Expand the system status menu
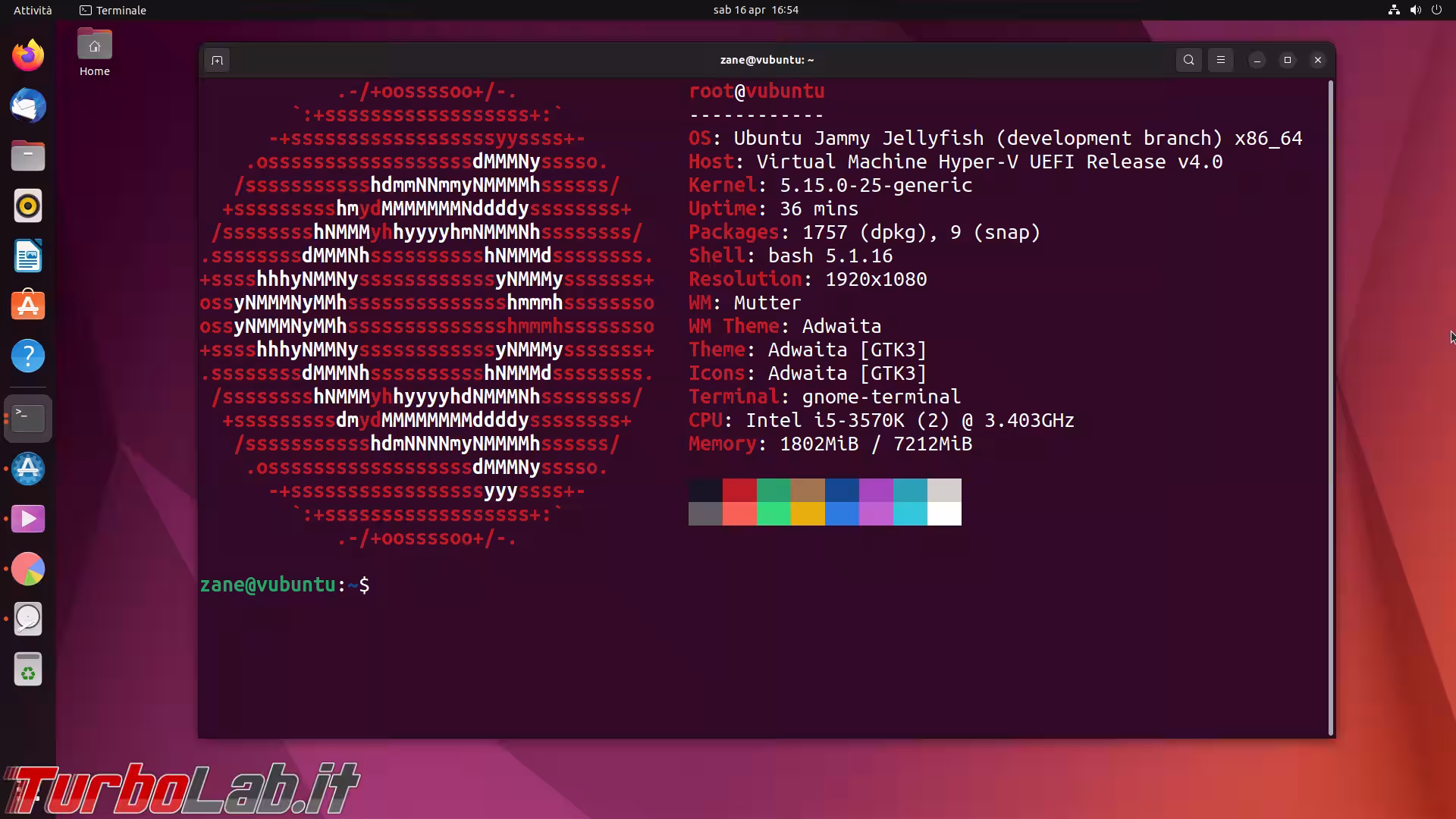Viewport: 1456px width, 819px height. (x=1415, y=10)
